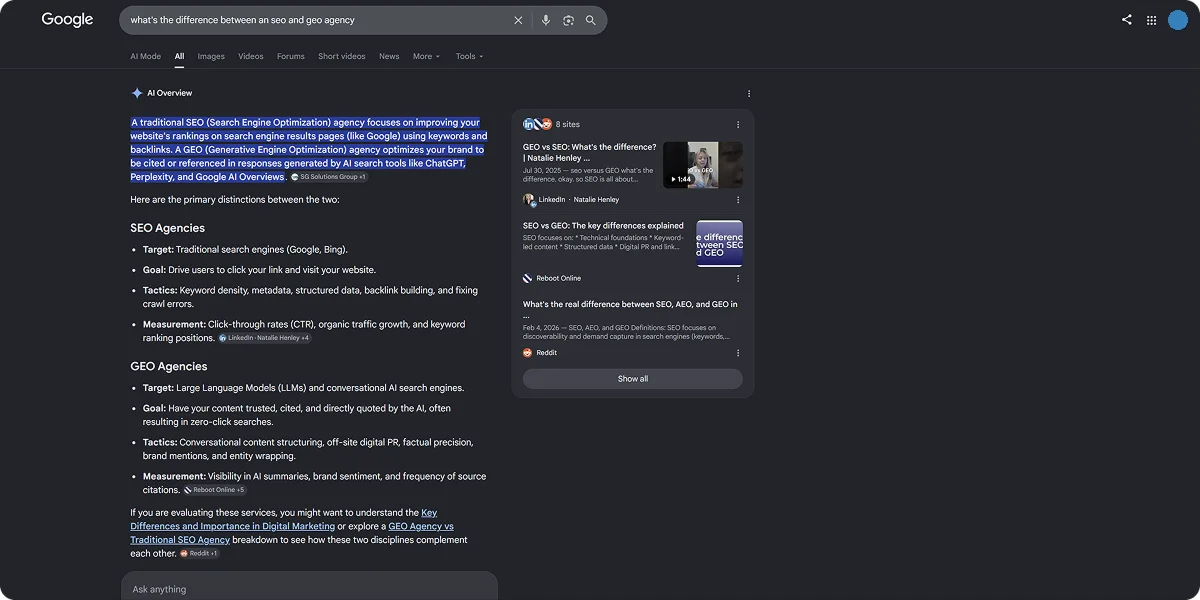Open search by image camera icon
The width and height of the screenshot is (1200, 600).
[568, 20]
